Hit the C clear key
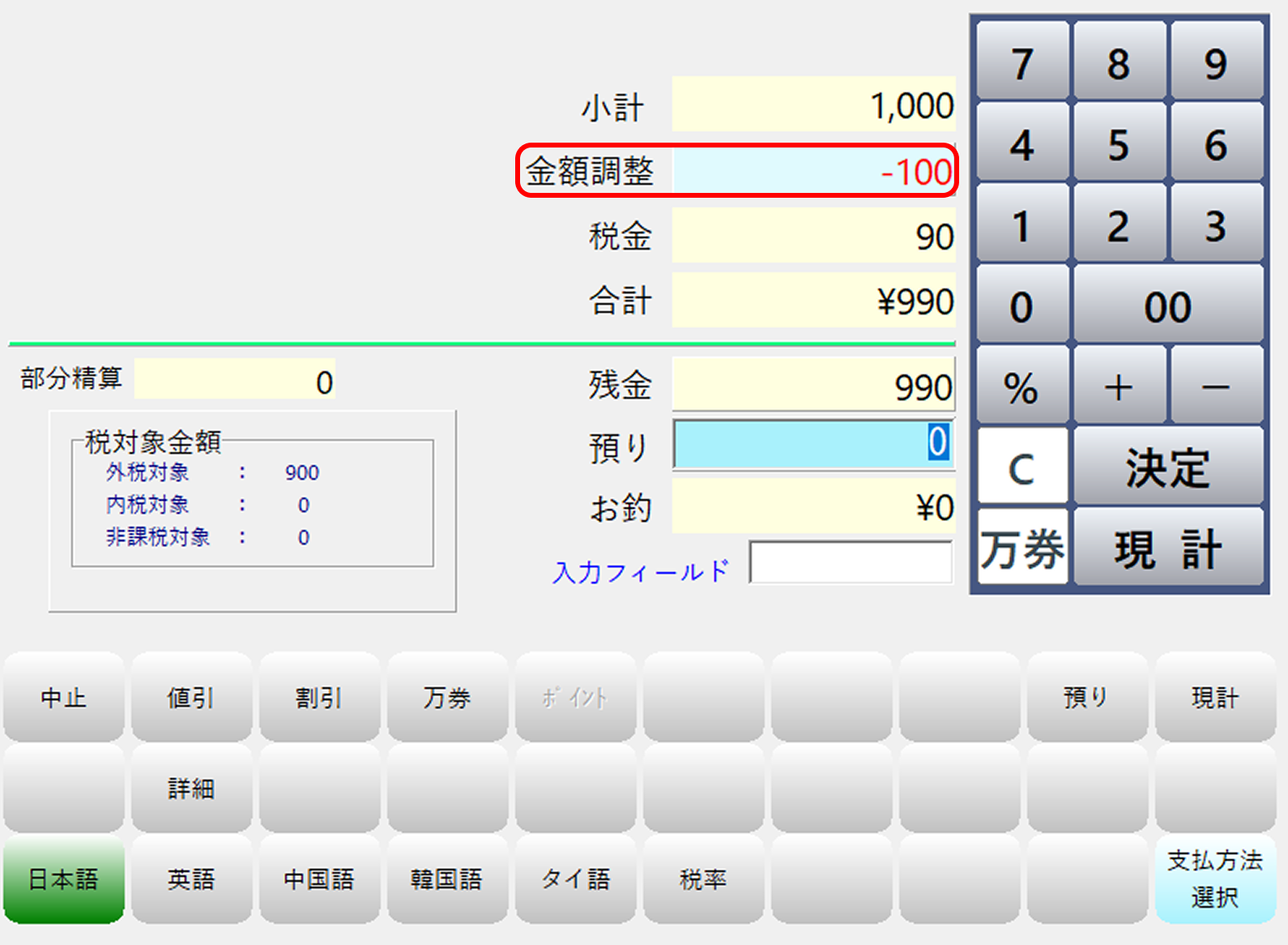1288x945 pixels. tap(1021, 468)
